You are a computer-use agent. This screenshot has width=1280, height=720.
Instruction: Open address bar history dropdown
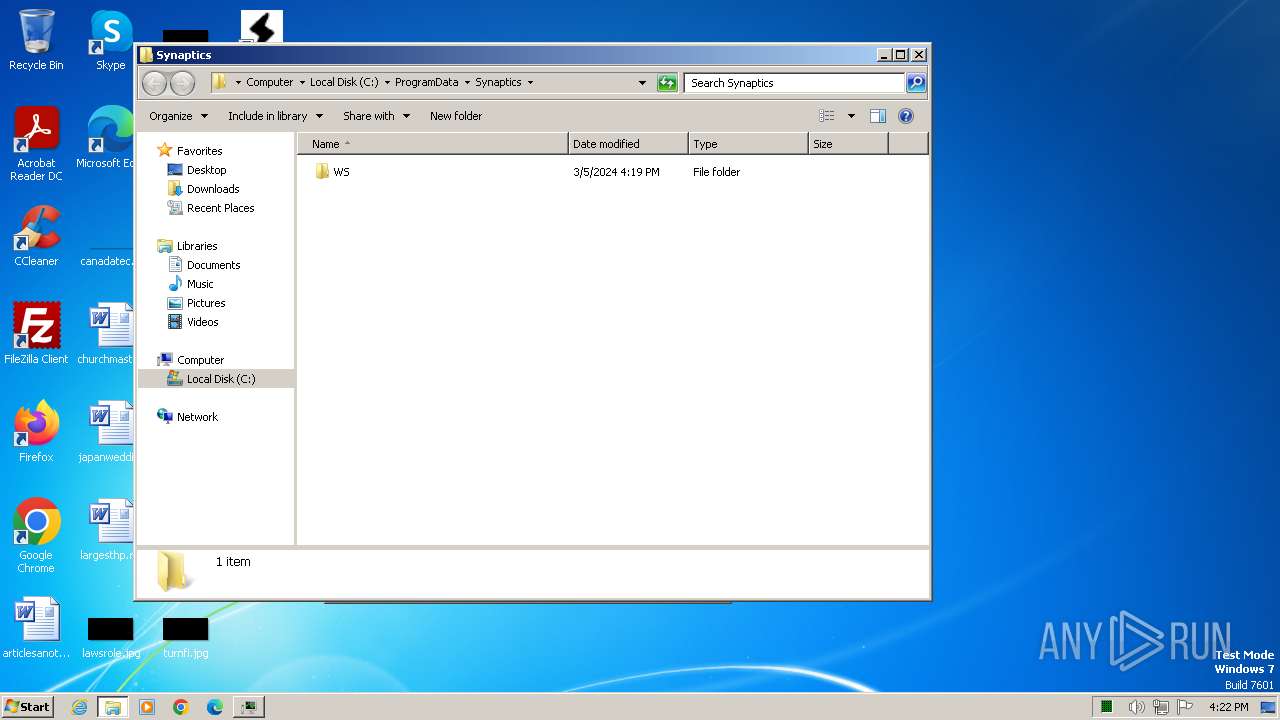[x=642, y=83]
